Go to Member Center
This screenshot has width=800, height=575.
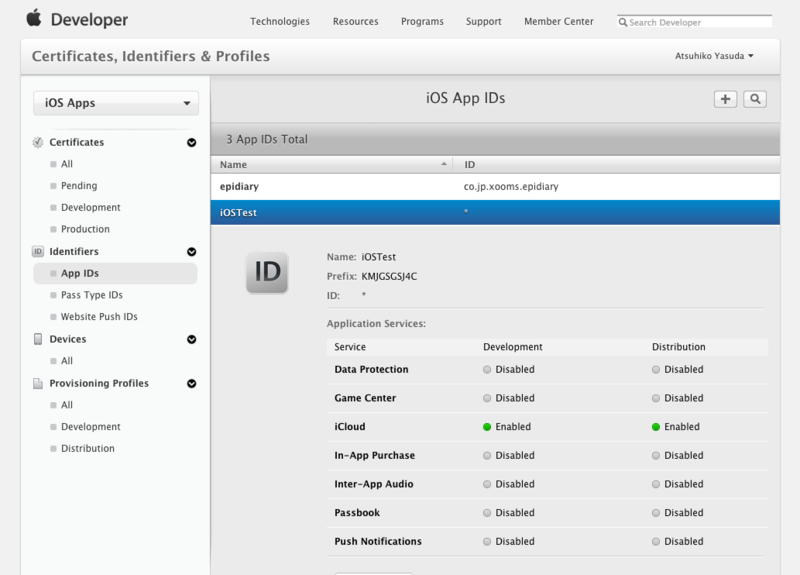(559, 21)
